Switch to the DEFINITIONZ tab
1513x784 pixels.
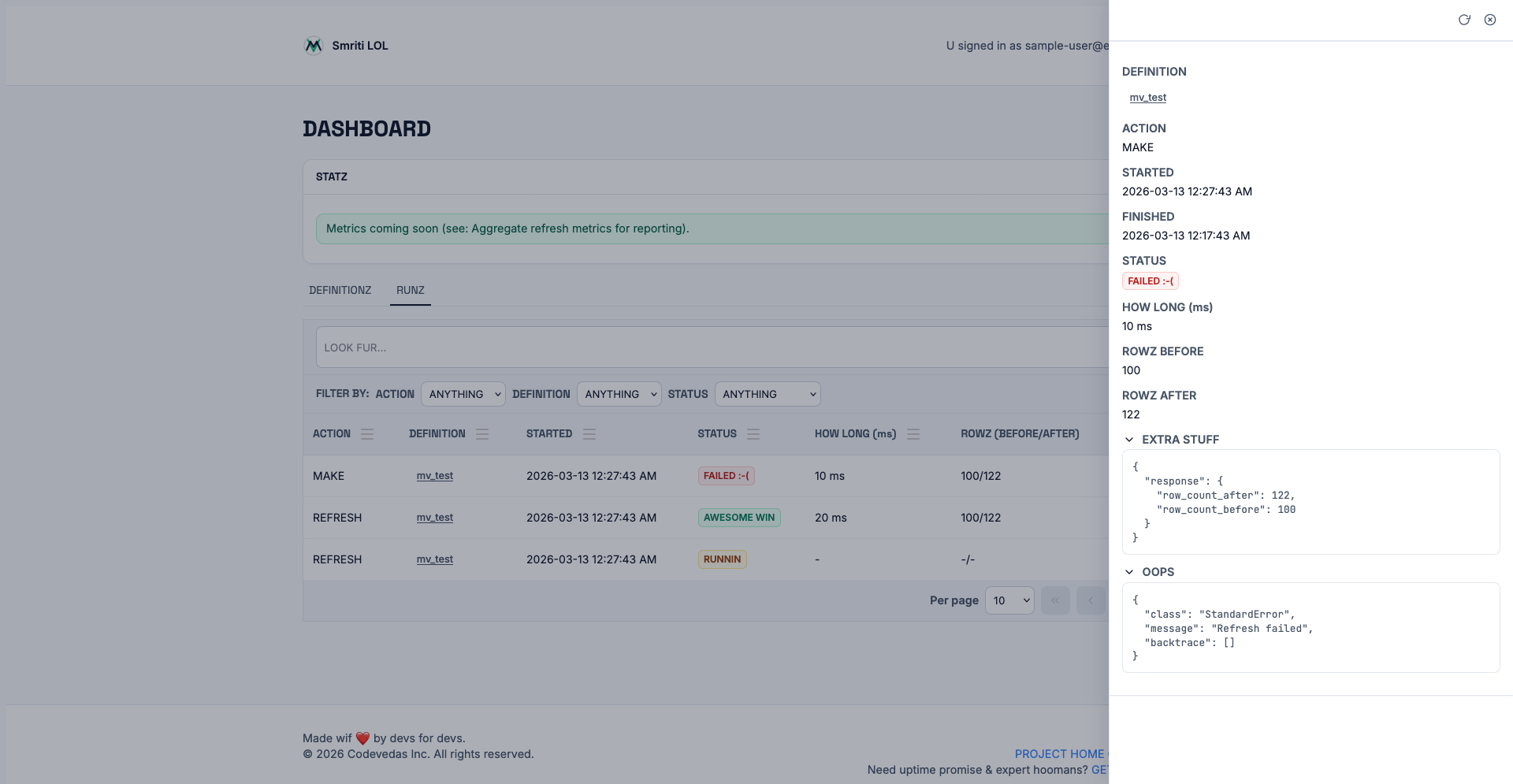pyautogui.click(x=340, y=290)
